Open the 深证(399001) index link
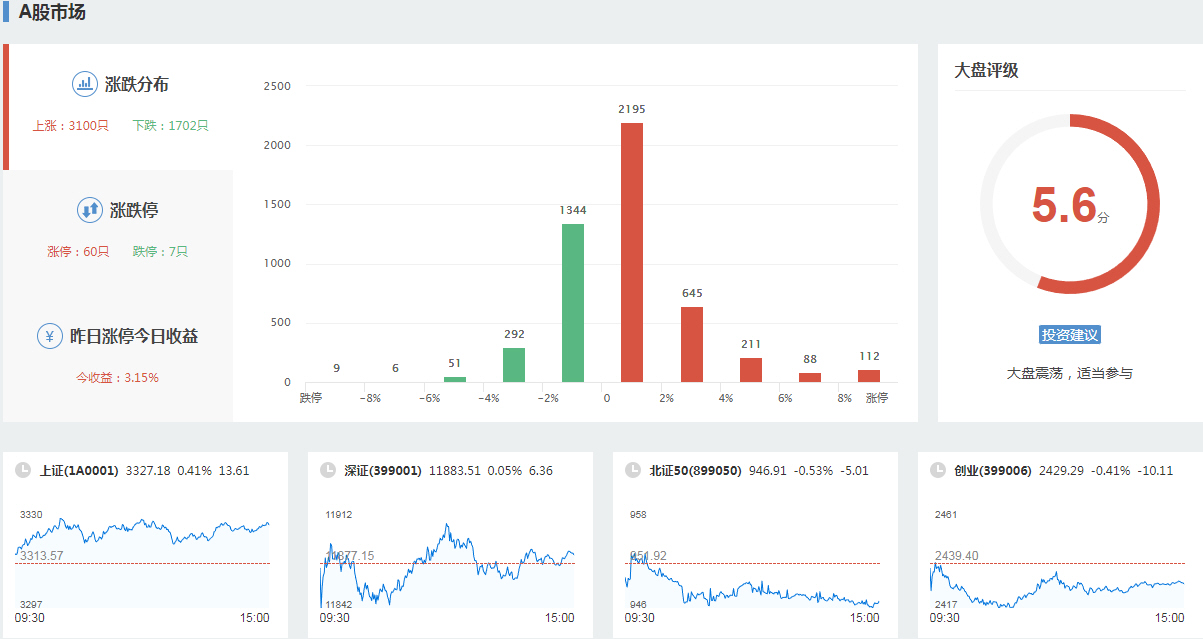 (383, 470)
